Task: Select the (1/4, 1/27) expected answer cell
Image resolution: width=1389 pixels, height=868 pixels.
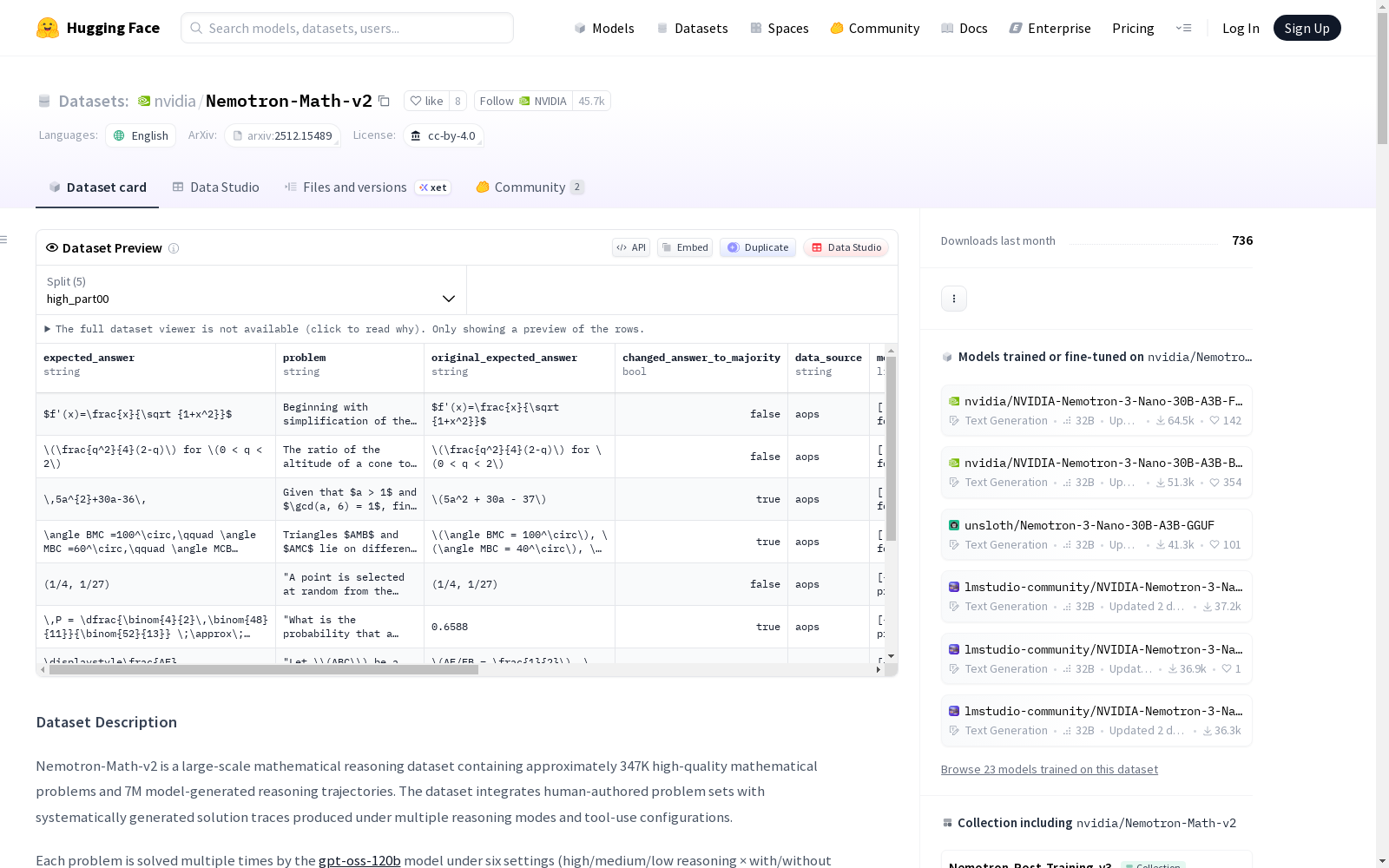Action: 156,584
